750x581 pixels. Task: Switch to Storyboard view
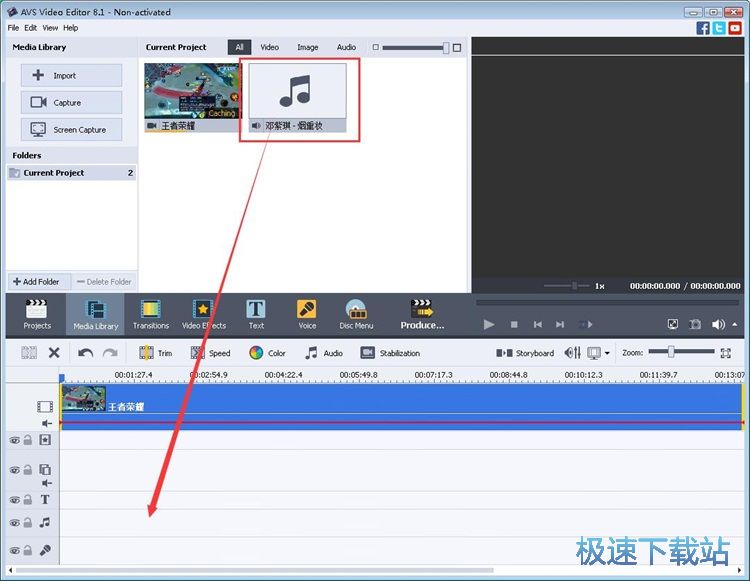pos(525,353)
